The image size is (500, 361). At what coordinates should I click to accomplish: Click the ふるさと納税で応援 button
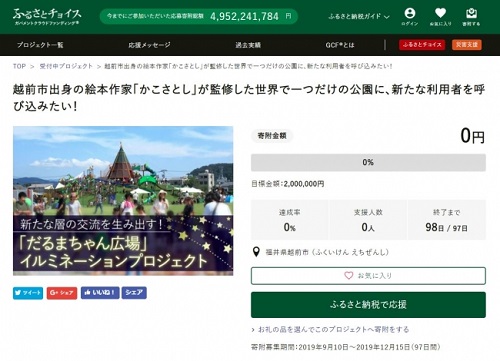pos(368,305)
